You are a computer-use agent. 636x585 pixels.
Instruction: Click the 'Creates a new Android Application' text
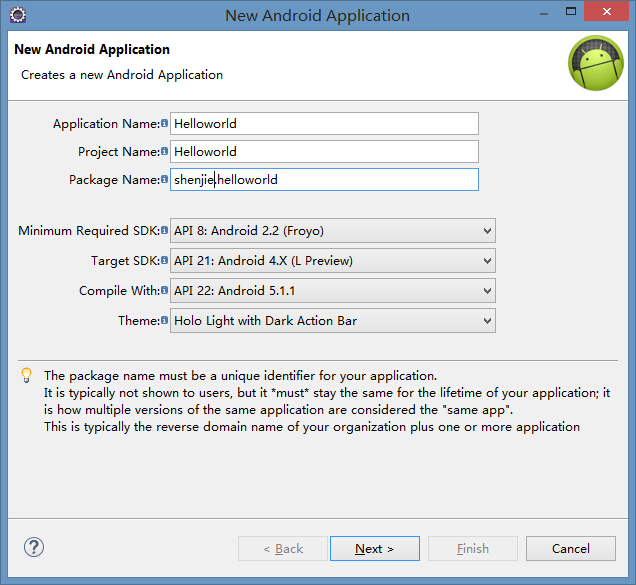pyautogui.click(x=122, y=75)
